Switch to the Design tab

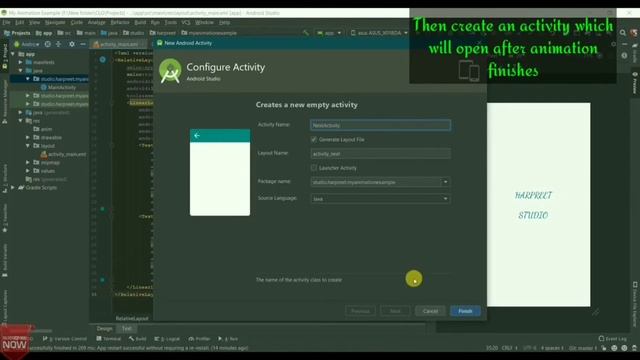104,329
